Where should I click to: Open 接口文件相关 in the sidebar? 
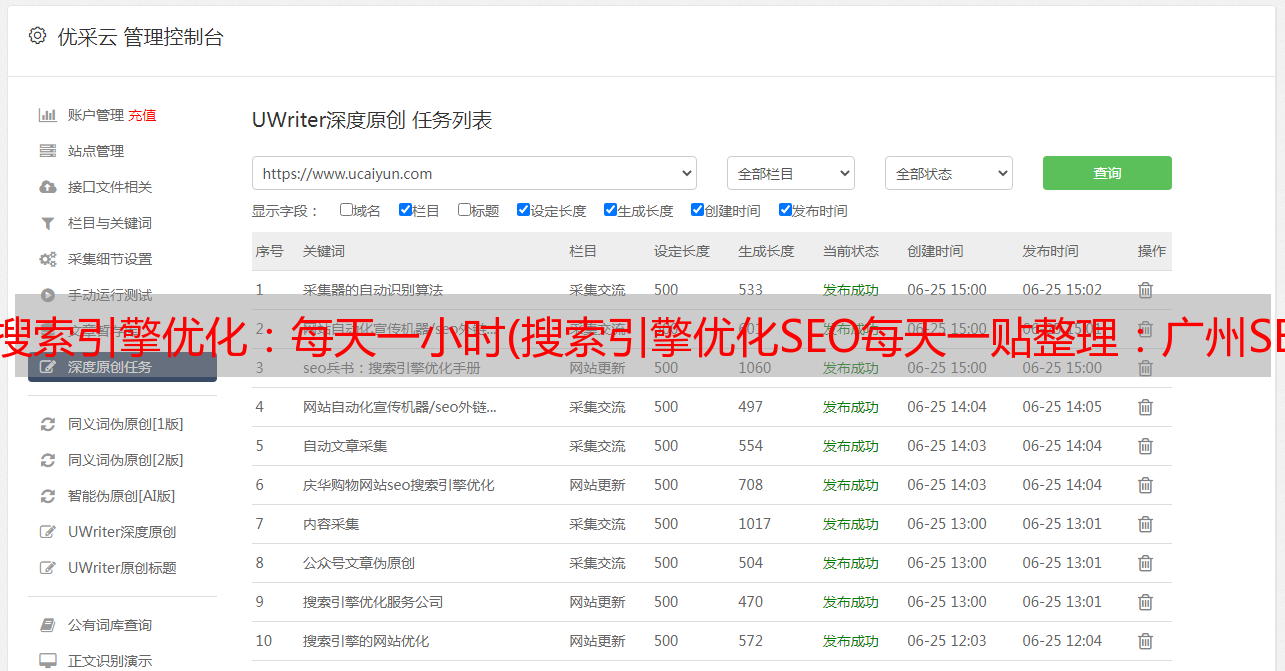click(110, 187)
